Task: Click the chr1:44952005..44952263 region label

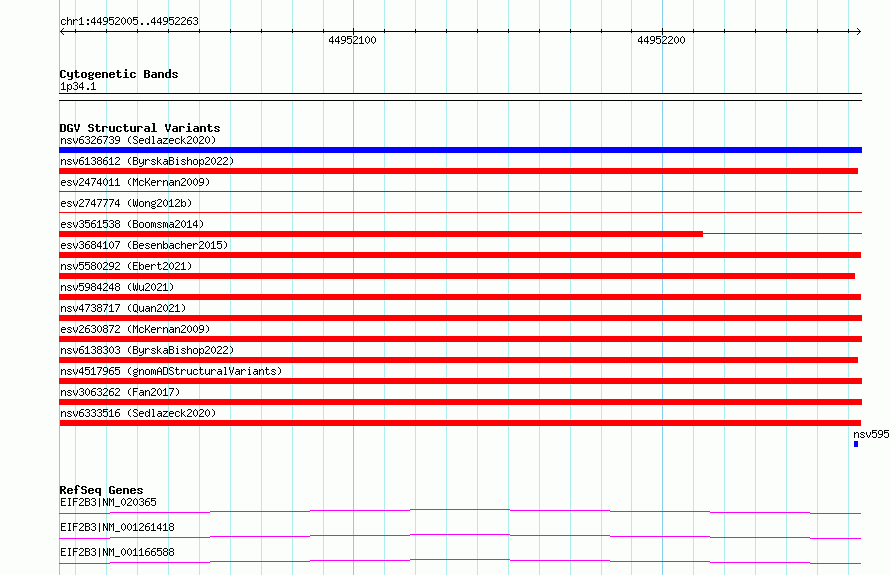Action: [x=129, y=21]
